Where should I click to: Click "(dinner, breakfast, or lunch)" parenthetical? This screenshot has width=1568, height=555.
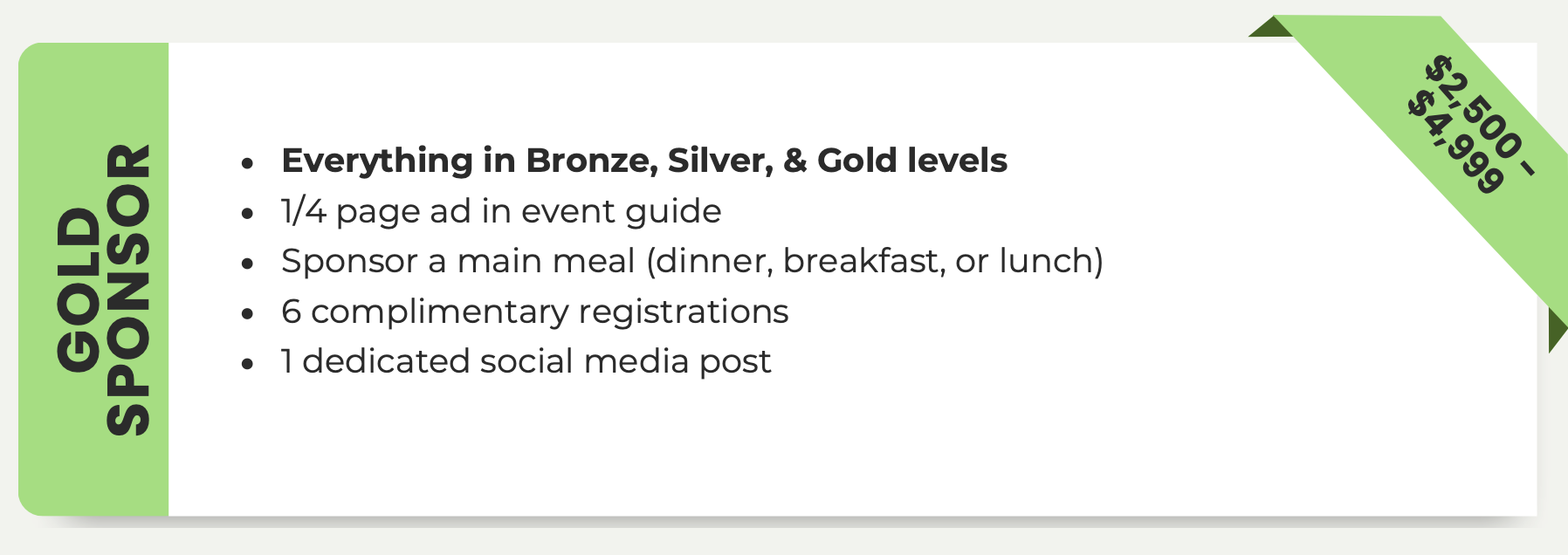pyautogui.click(x=875, y=262)
